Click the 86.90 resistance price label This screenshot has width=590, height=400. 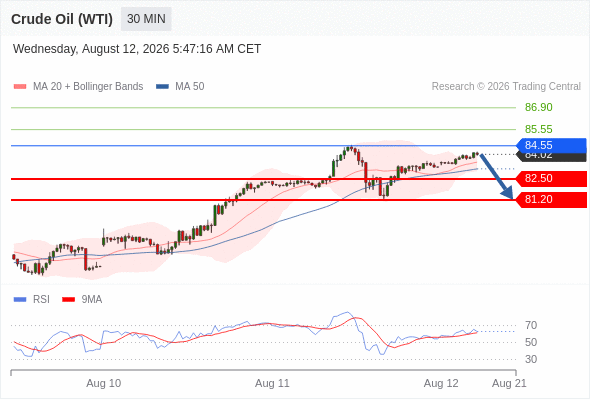pyautogui.click(x=538, y=108)
